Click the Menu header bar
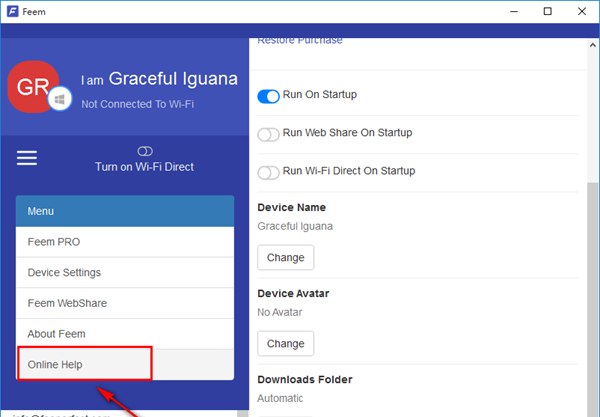Viewport: 600px width, 417px height. tap(125, 211)
